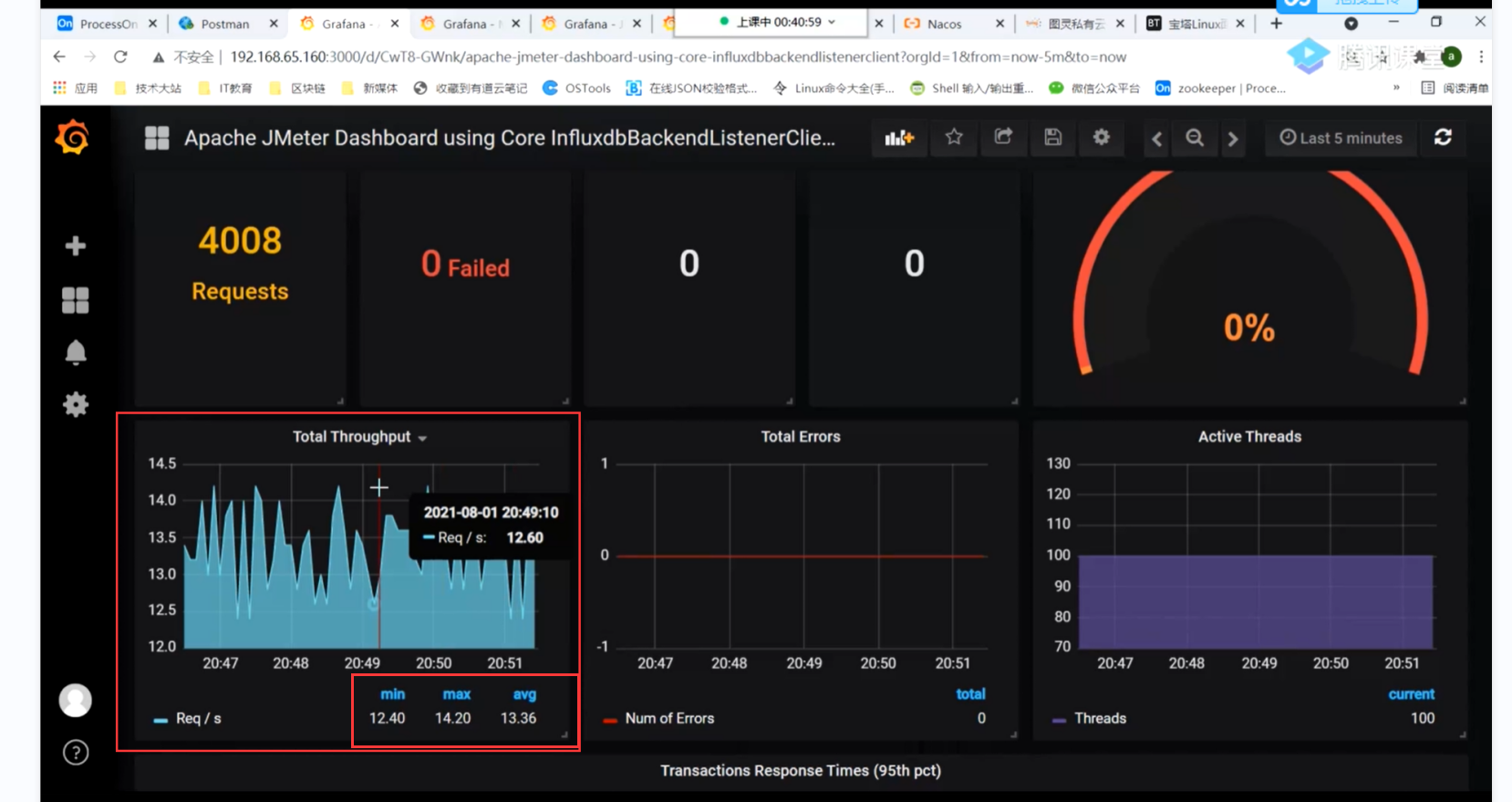
Task: Open the 新媒体 bookmark folder
Action: tap(369, 89)
